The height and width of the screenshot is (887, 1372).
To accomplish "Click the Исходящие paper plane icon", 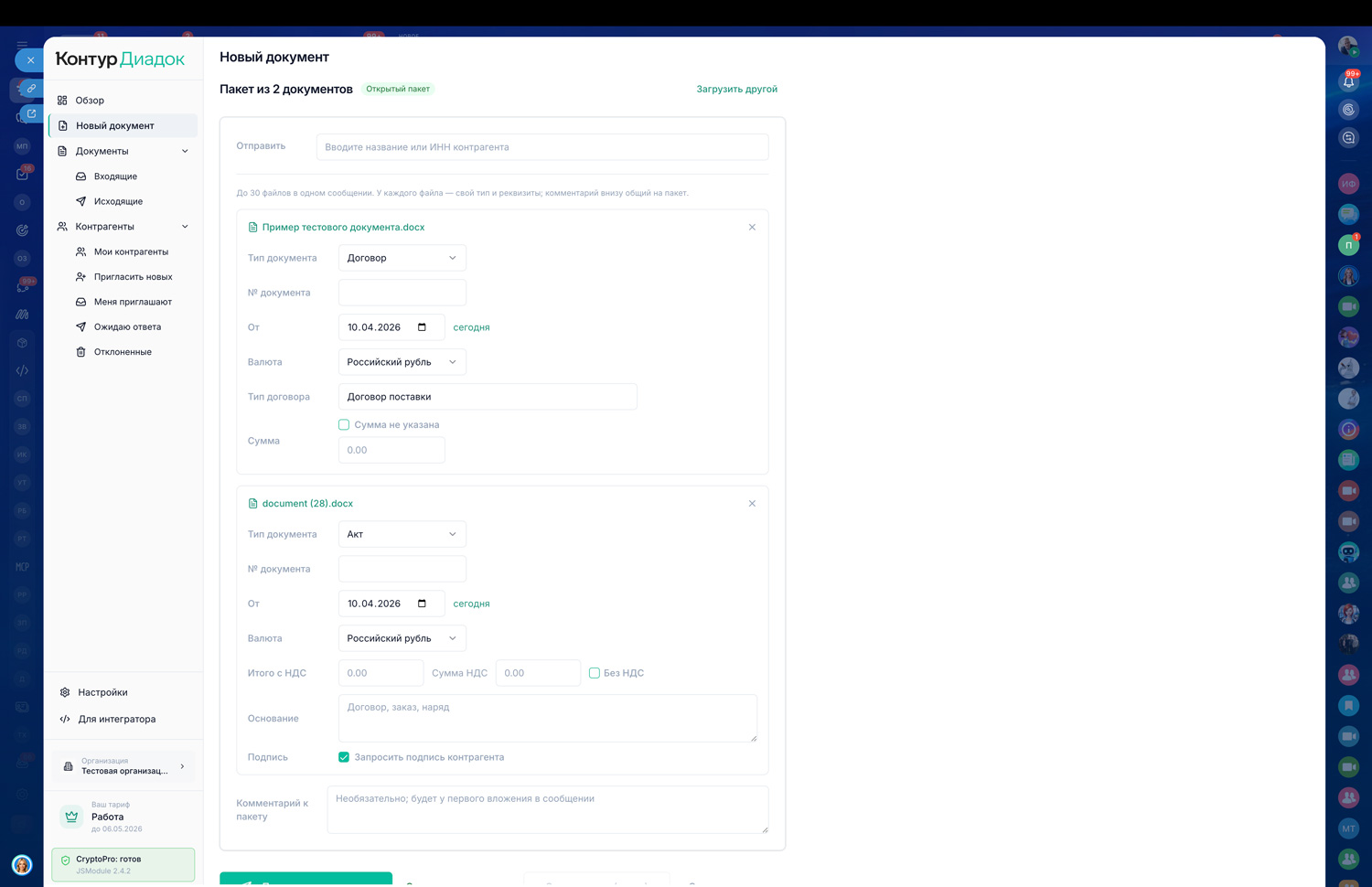I will [80, 201].
